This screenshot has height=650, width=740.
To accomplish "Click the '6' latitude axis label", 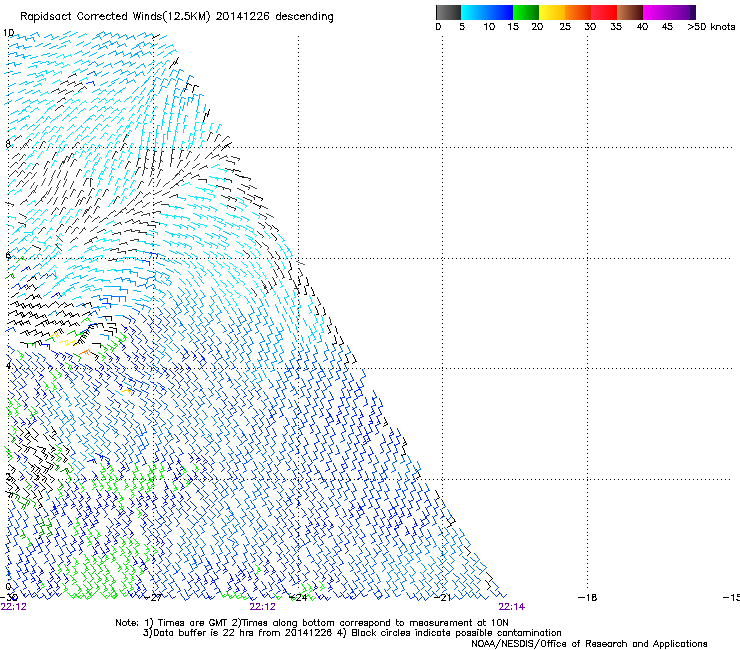I will 8,255.
